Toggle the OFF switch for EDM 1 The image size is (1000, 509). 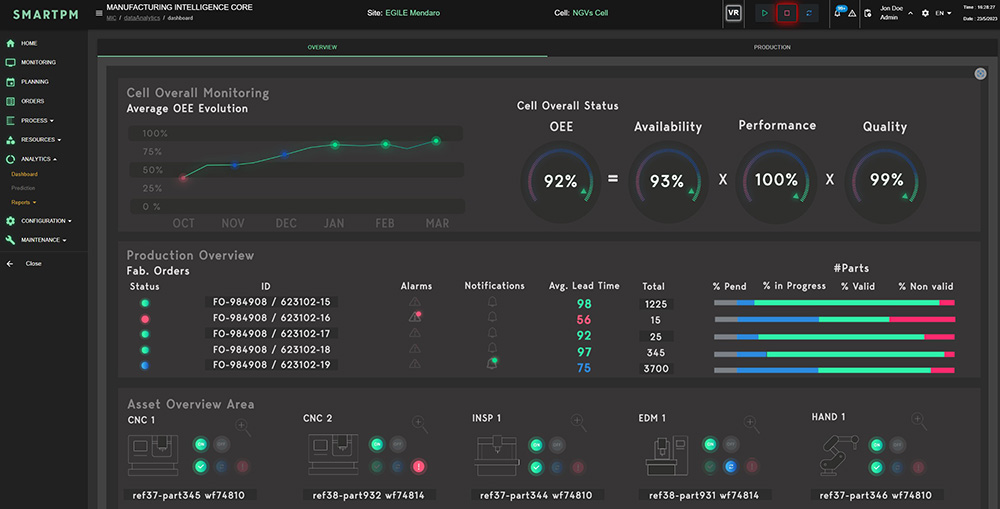[x=732, y=444]
